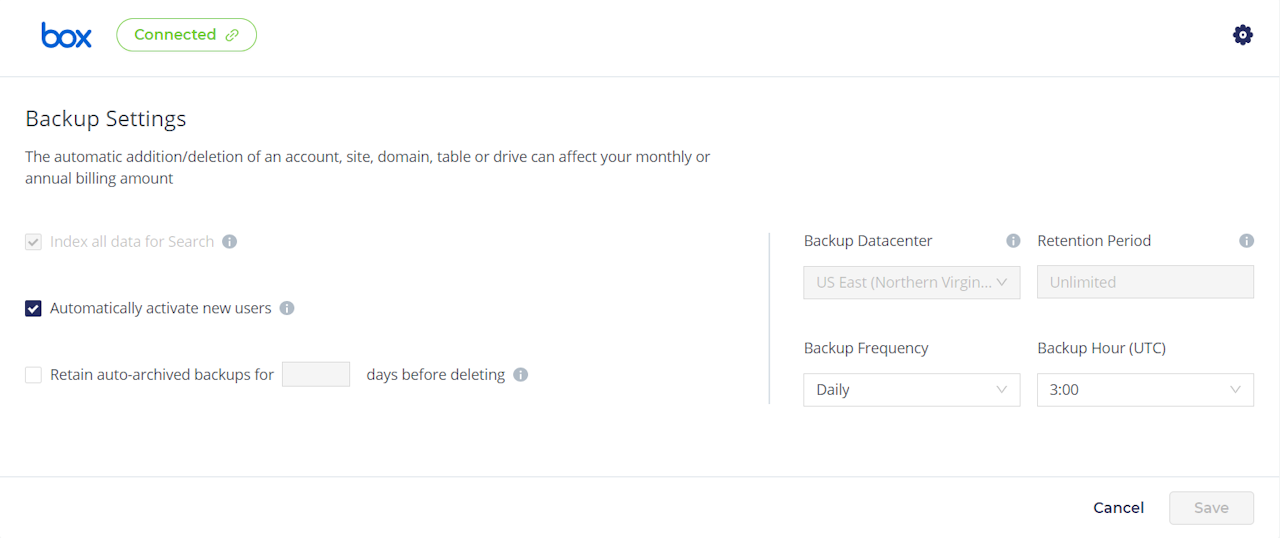The image size is (1280, 538).
Task: Open the Backup Hour (UTC) dropdown
Action: [x=1145, y=390]
